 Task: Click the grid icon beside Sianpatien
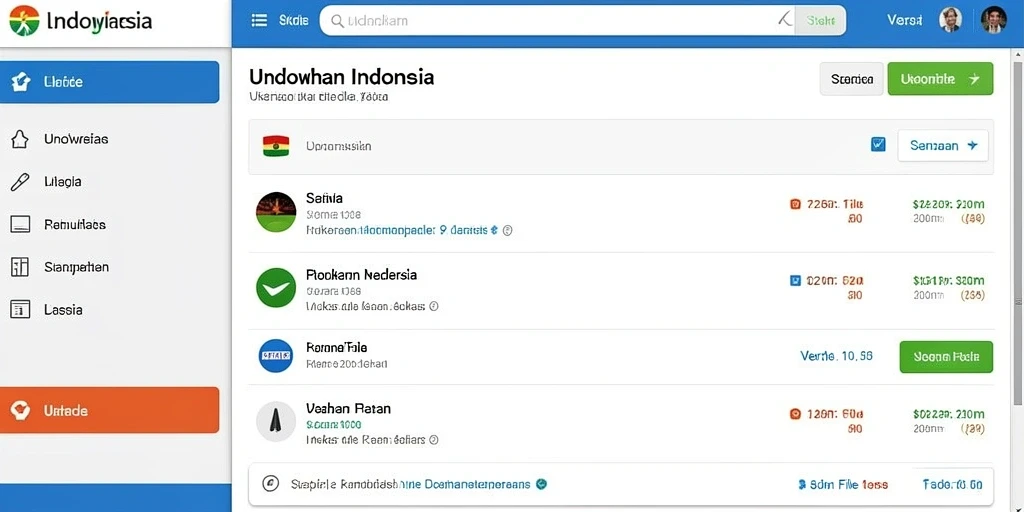[x=20, y=266]
